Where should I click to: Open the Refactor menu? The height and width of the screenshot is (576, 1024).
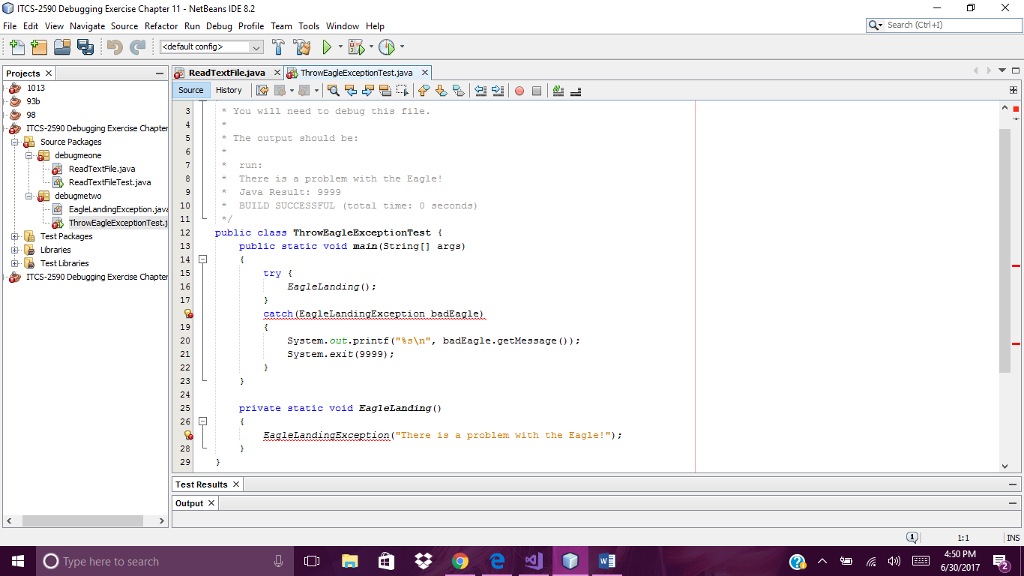tap(160, 25)
